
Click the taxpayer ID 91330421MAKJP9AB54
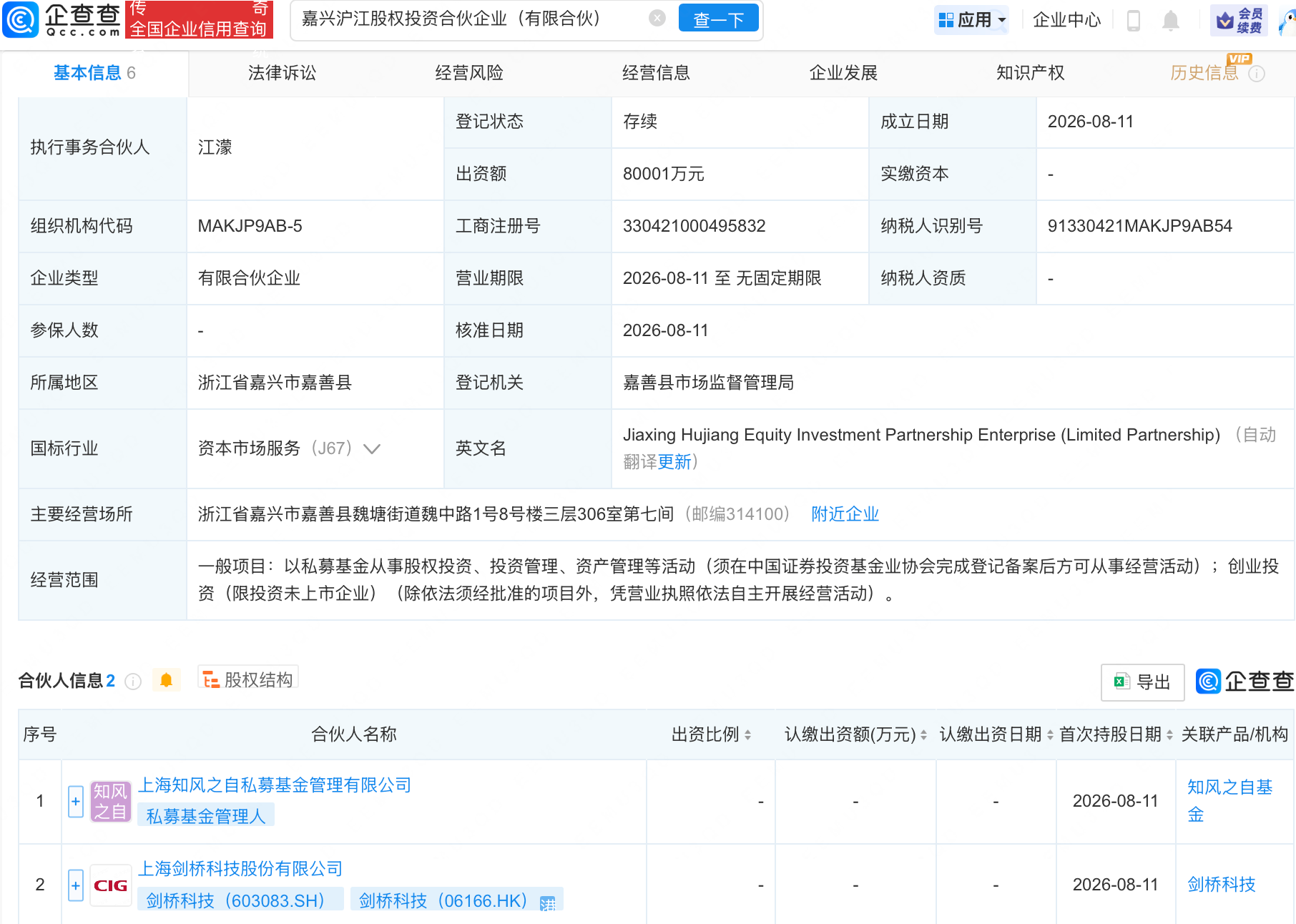(x=1140, y=226)
